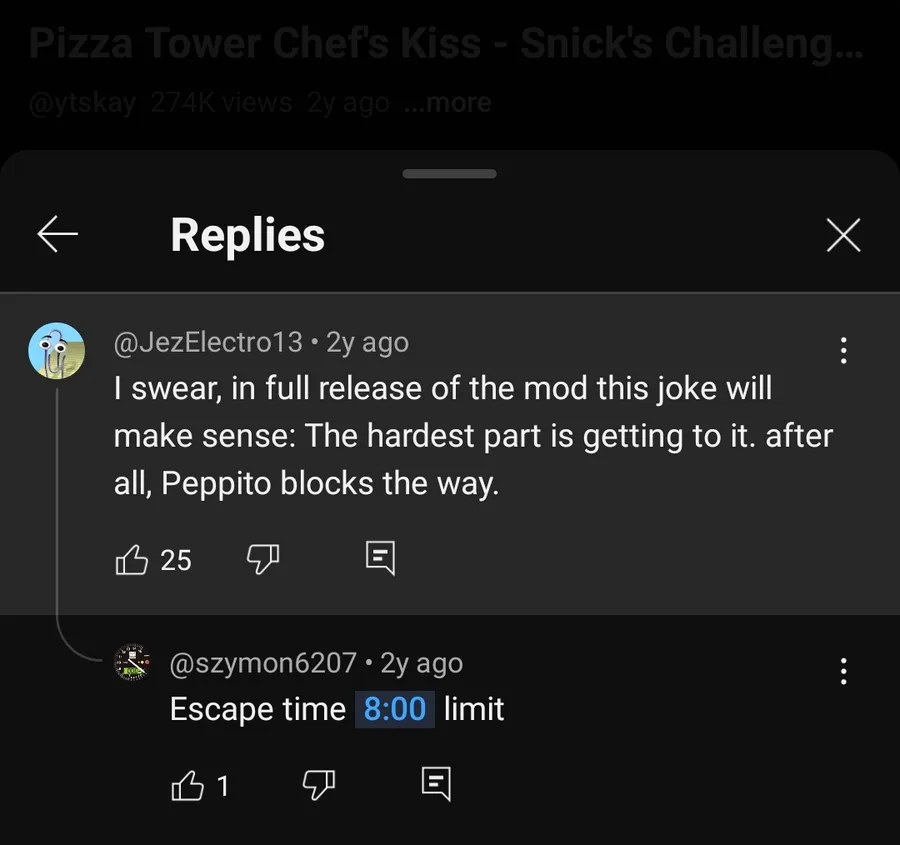
Task: Go back using the left arrow
Action: (57, 235)
